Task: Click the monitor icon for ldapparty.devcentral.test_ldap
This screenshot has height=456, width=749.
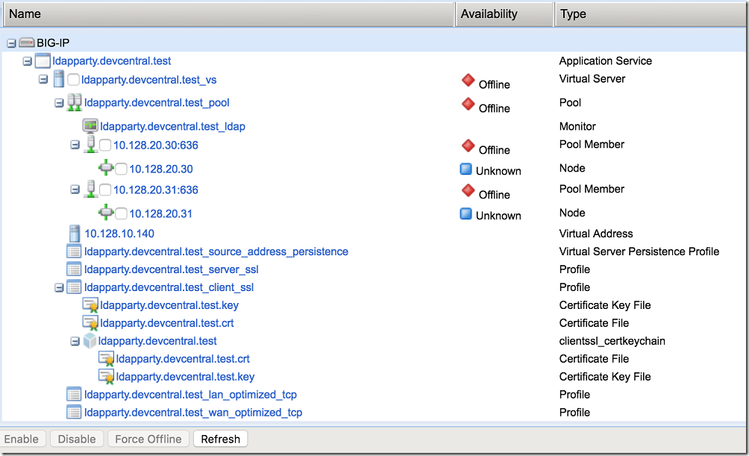Action: tap(89, 126)
